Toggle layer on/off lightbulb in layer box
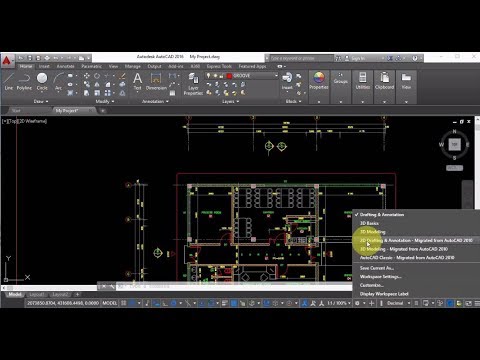Viewport: 480px width, 360px height. point(209,76)
